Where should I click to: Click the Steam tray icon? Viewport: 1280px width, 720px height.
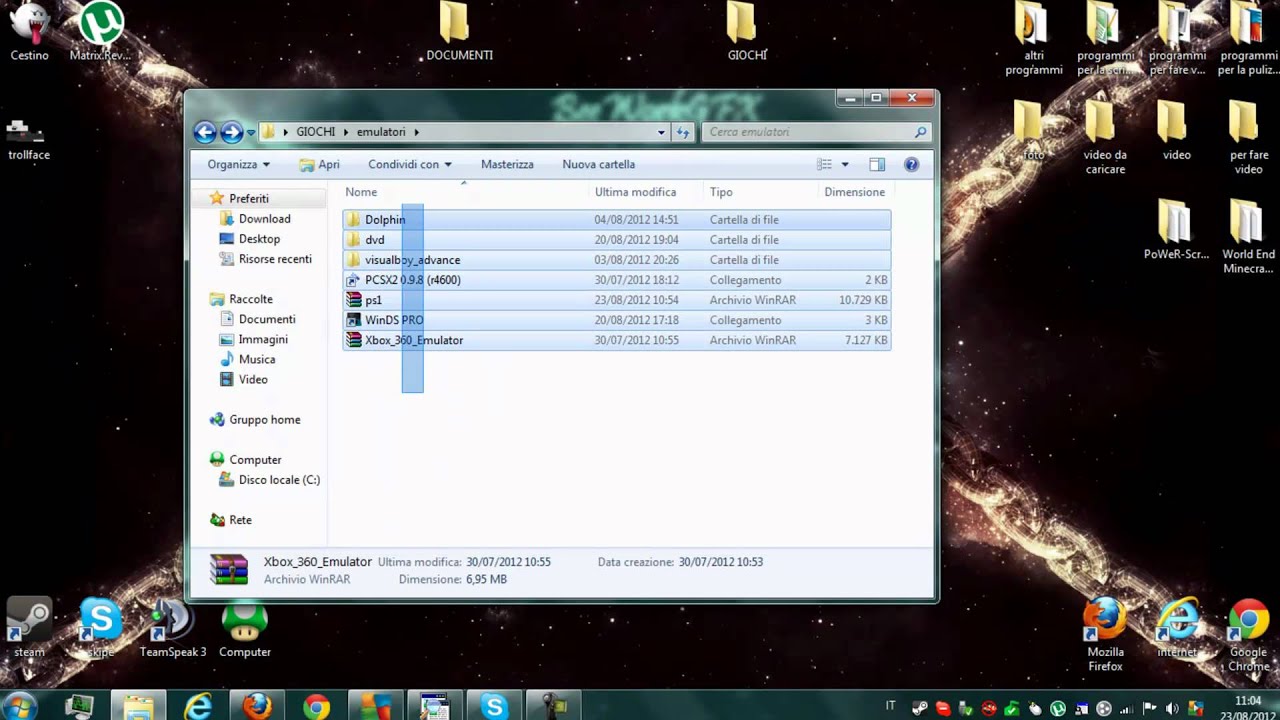pos(920,708)
